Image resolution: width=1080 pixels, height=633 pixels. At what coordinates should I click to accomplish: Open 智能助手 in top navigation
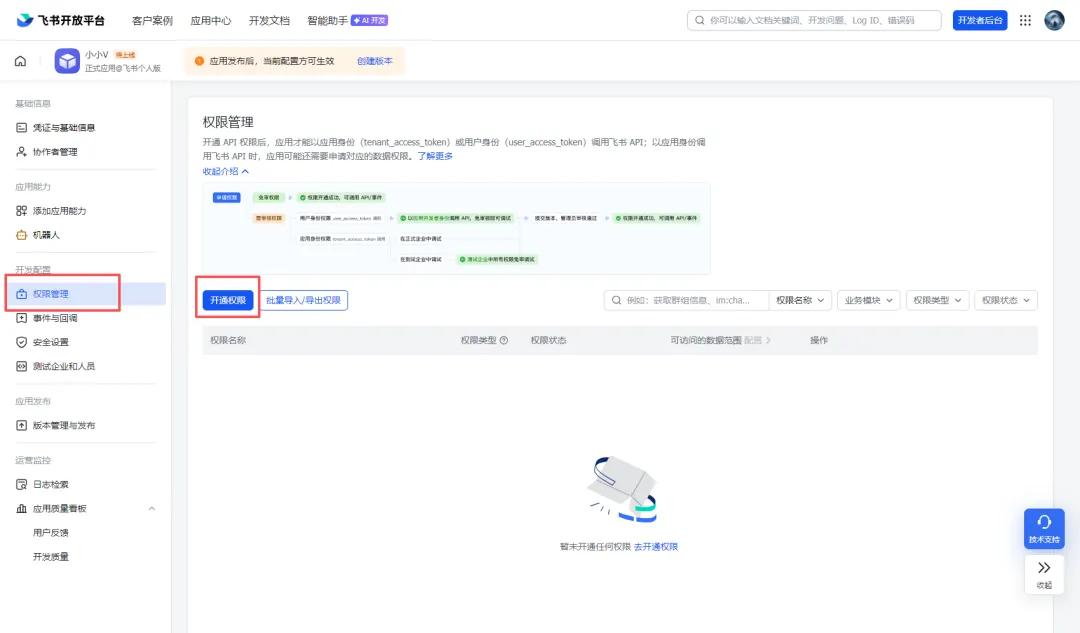click(327, 21)
